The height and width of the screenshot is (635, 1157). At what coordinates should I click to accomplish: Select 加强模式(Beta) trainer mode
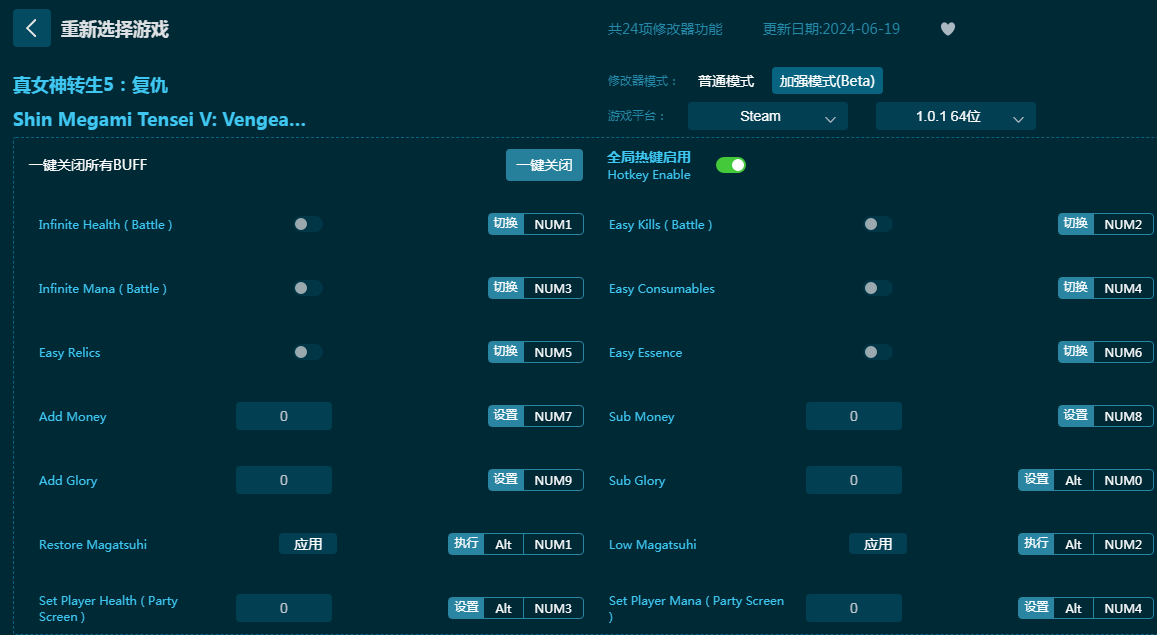[827, 81]
